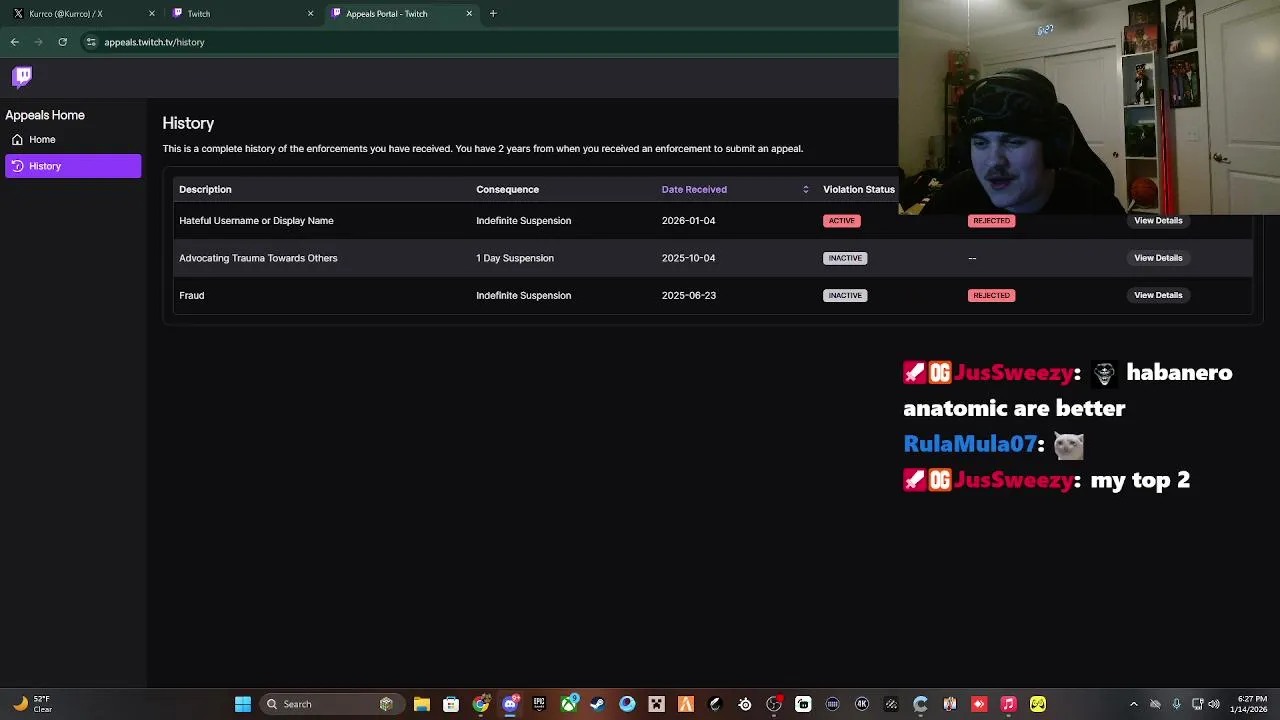Click the 2026-01-04 date cell

688,220
